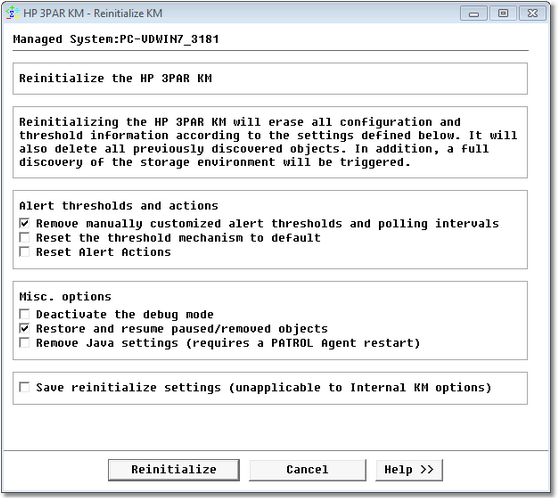Enable Reset the threshold mechanism to default
Viewport: 558px width, 500px height.
pyautogui.click(x=25, y=237)
